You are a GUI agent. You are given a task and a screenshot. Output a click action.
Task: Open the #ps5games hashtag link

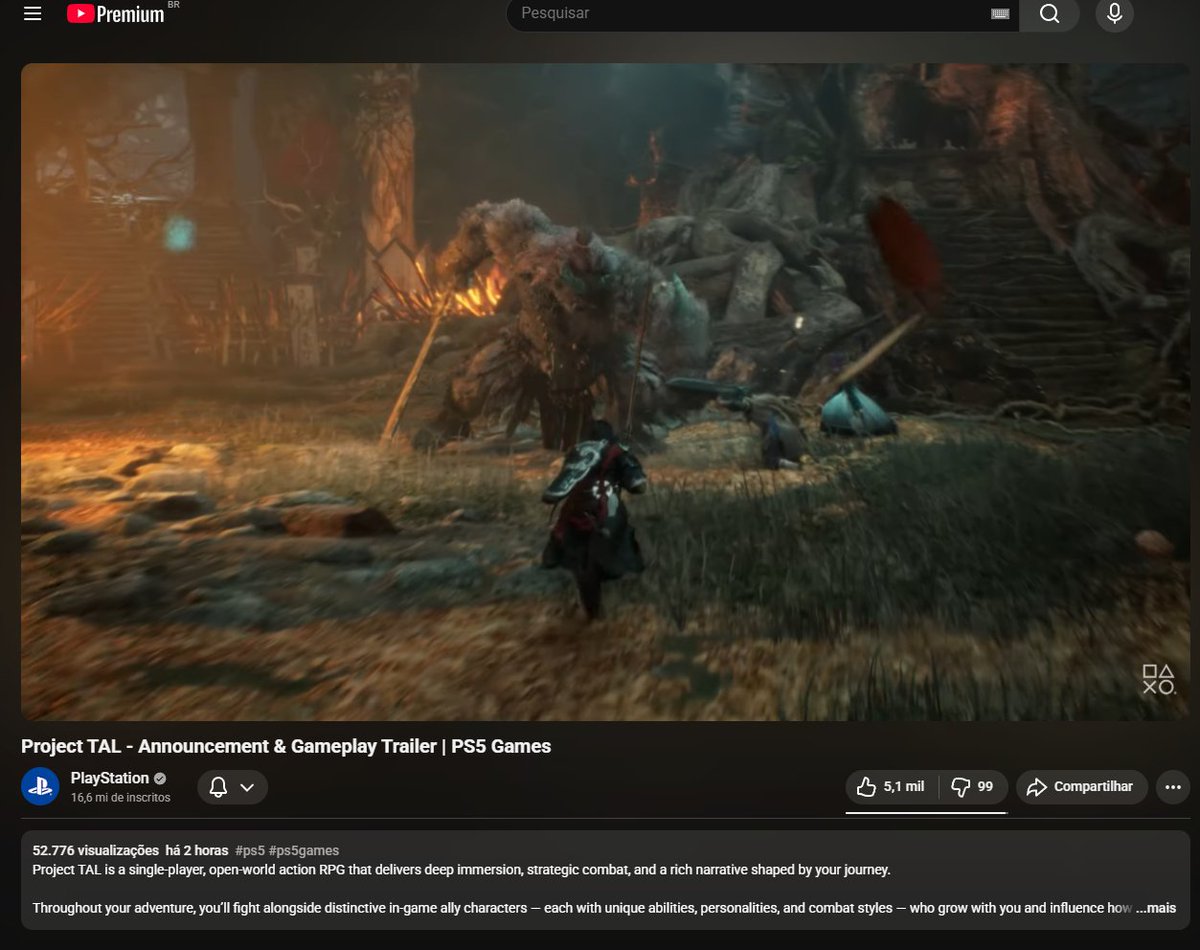click(x=304, y=851)
